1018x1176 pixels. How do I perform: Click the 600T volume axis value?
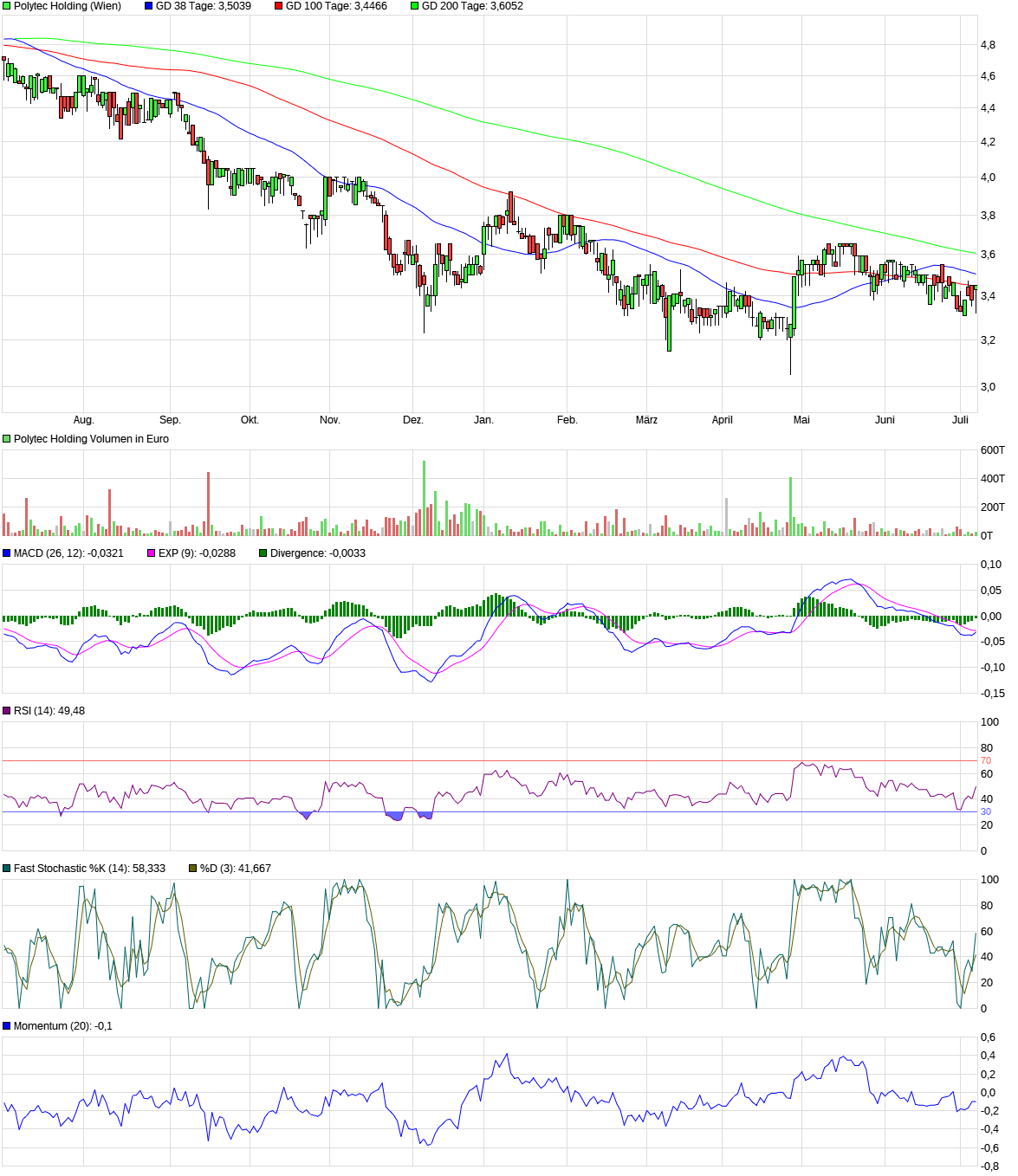(x=992, y=450)
